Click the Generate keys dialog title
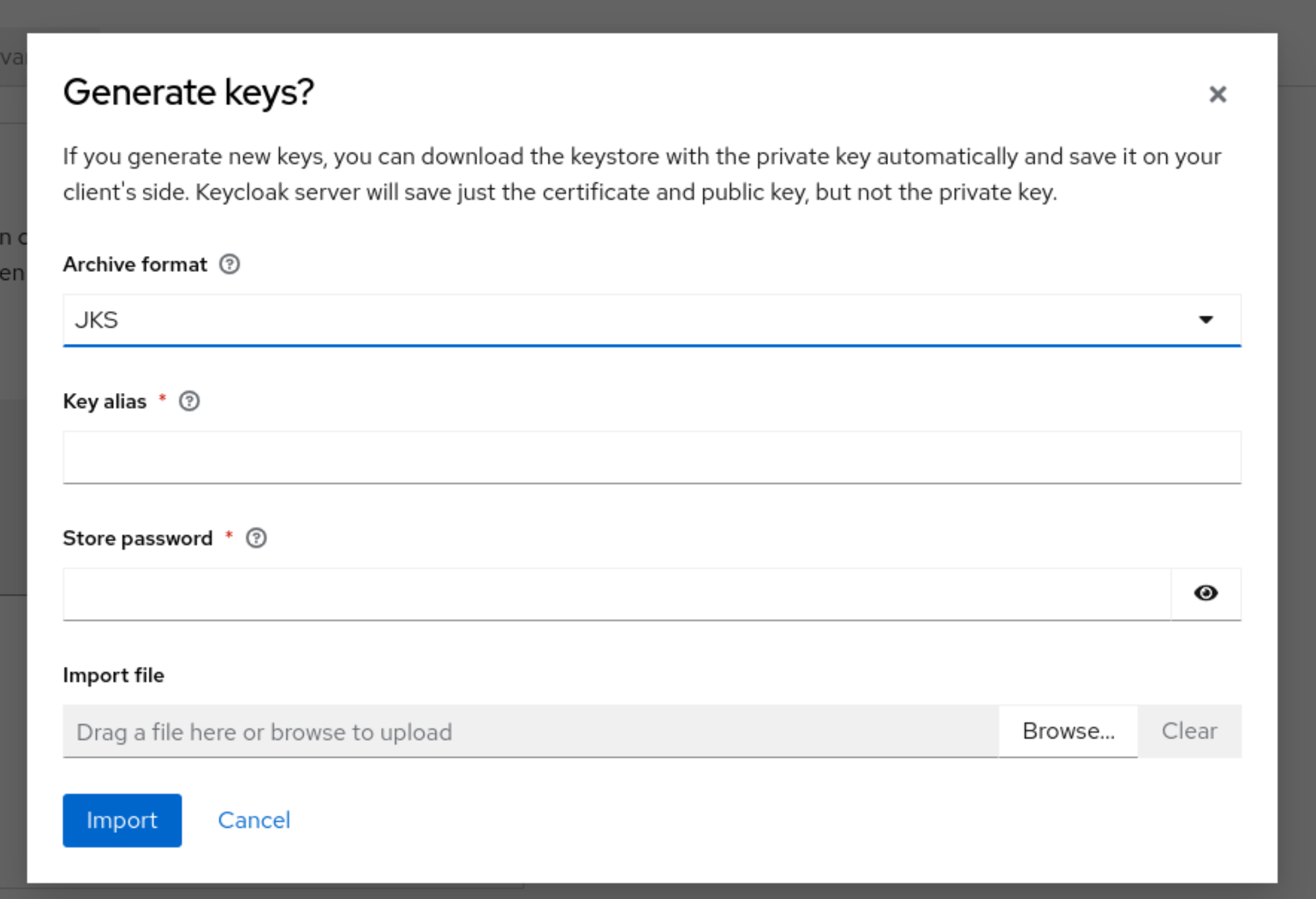1316x899 pixels. (189, 92)
